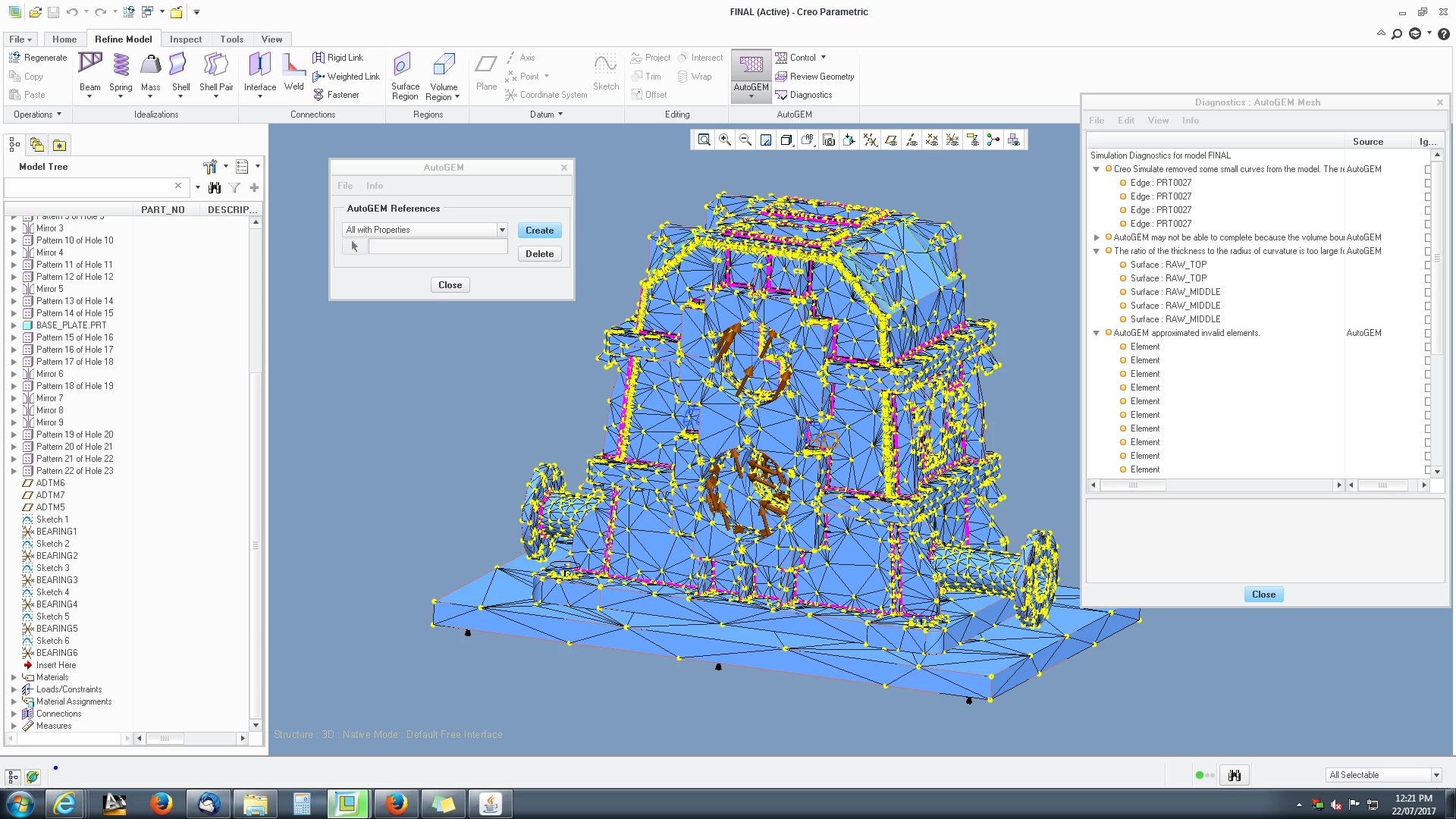Image resolution: width=1456 pixels, height=819 pixels.
Task: Click Close in the Diagnostics window
Action: 1263,595
